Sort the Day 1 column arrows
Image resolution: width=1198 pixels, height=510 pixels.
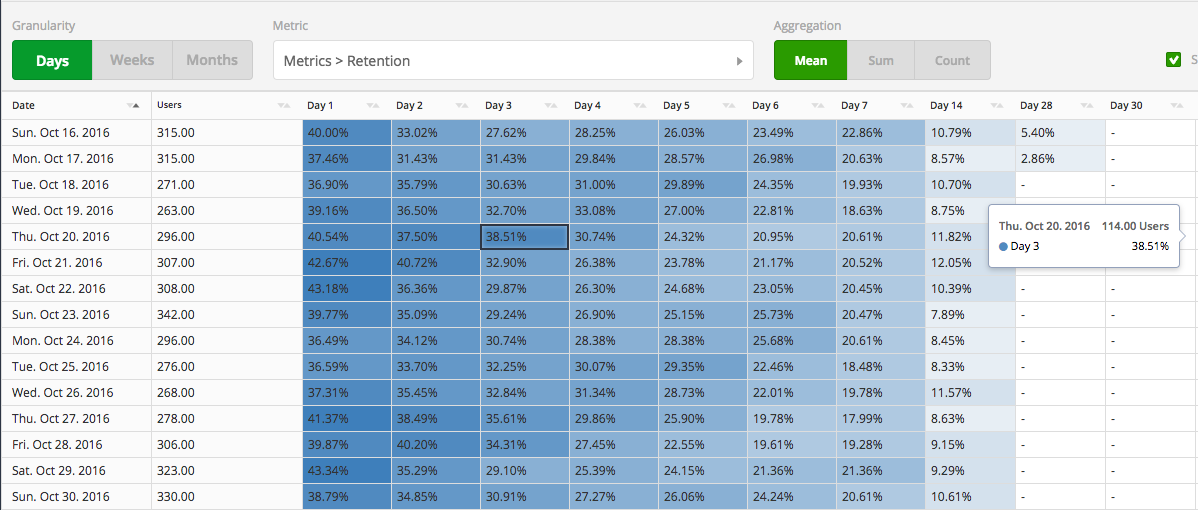[373, 105]
